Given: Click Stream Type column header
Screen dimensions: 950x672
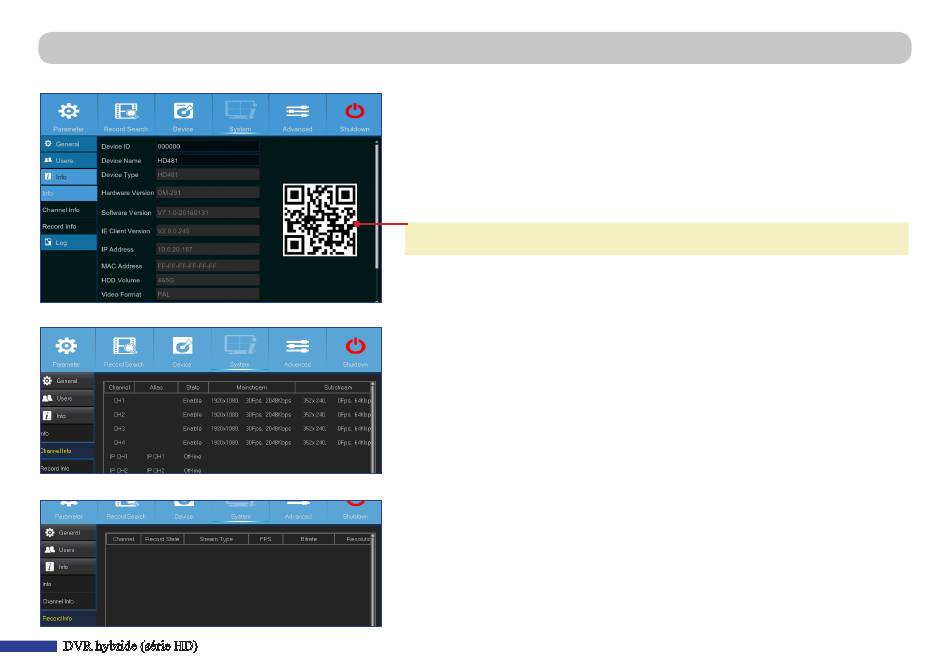Looking at the screenshot, I should (216, 539).
